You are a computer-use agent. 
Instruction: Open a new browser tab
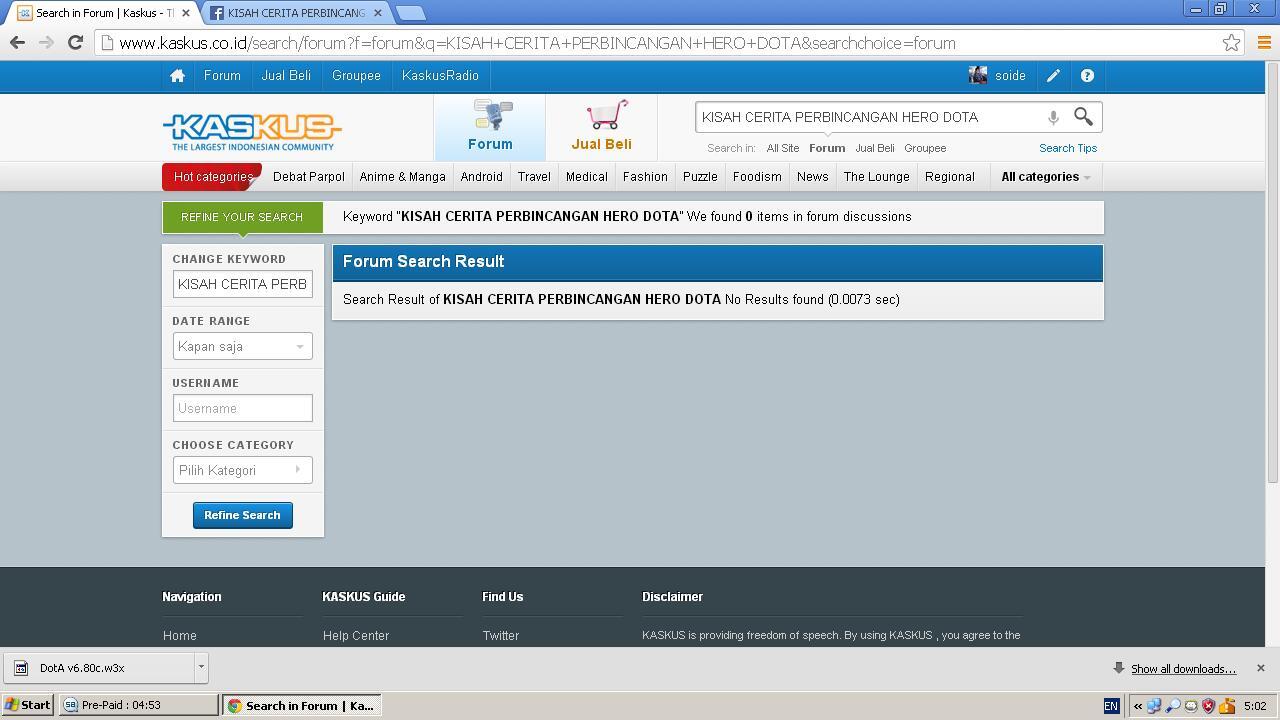click(x=410, y=13)
